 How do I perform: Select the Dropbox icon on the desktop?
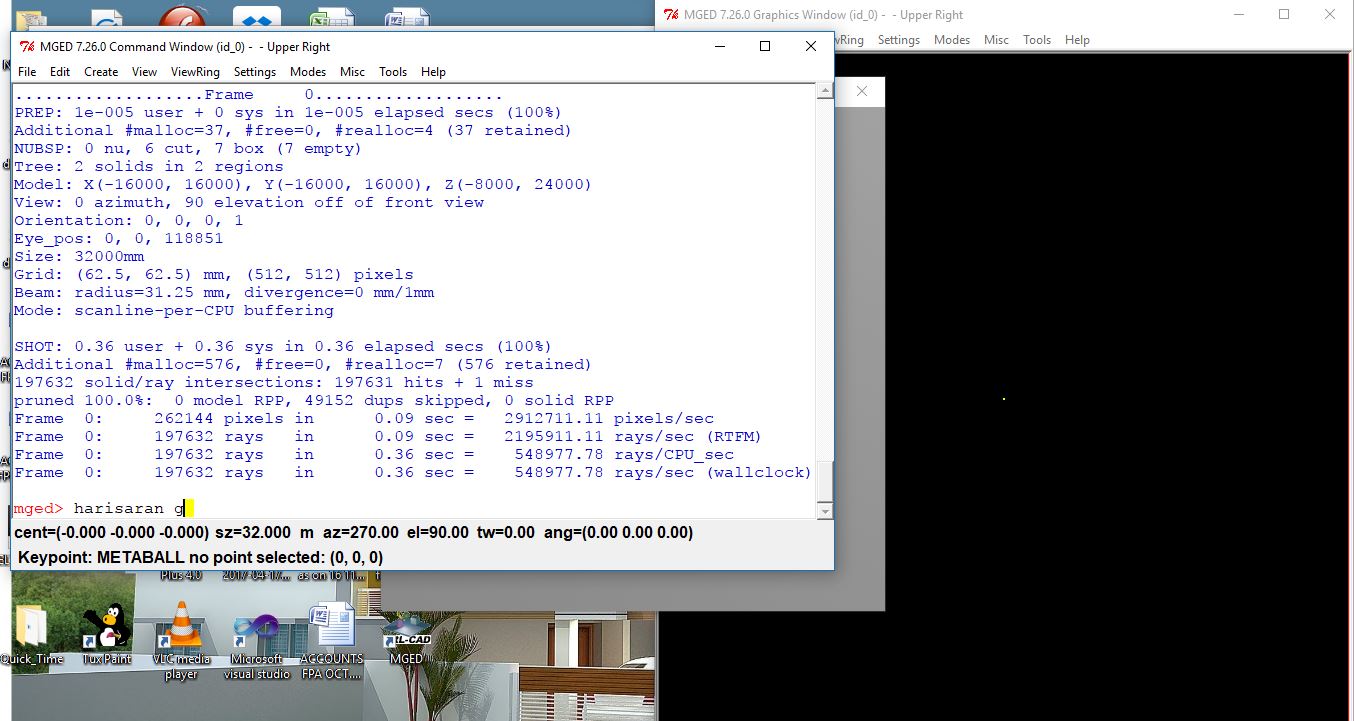tap(257, 18)
